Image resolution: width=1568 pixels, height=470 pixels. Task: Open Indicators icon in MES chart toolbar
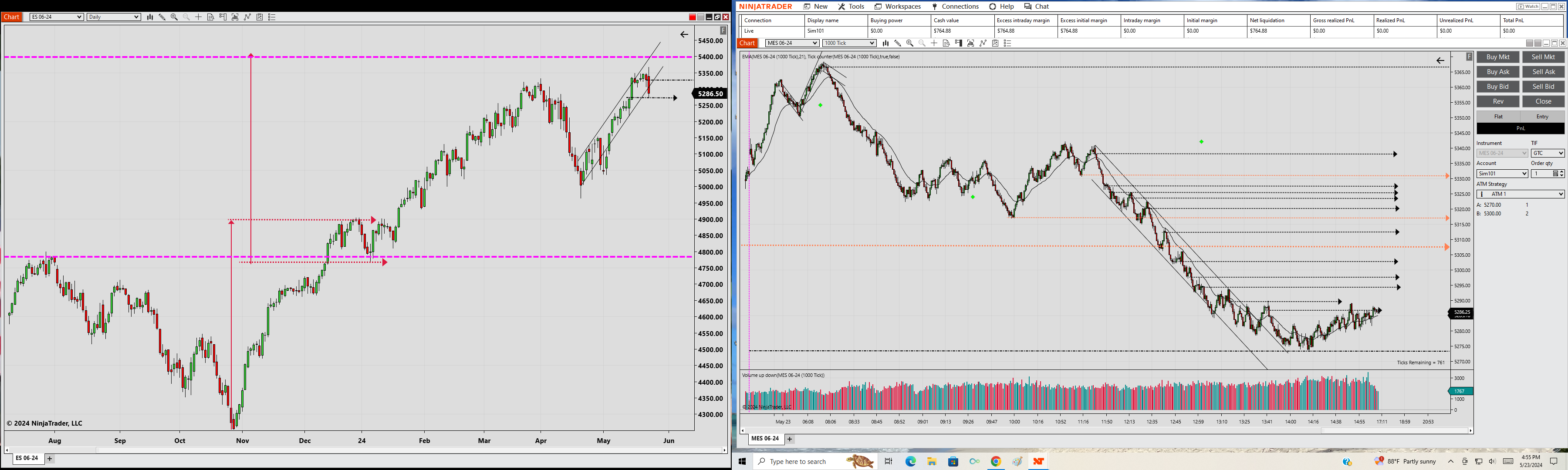(971, 43)
